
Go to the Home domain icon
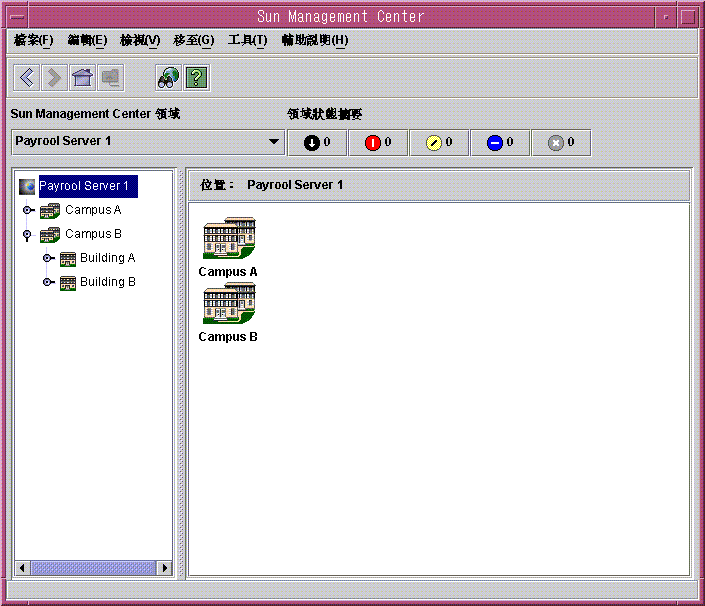82,78
